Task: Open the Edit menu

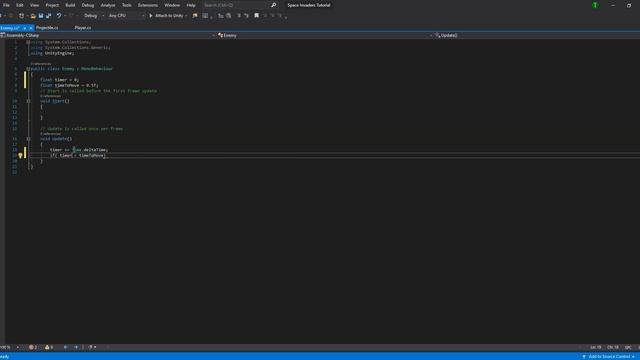Action: pyautogui.click(x=20, y=5)
